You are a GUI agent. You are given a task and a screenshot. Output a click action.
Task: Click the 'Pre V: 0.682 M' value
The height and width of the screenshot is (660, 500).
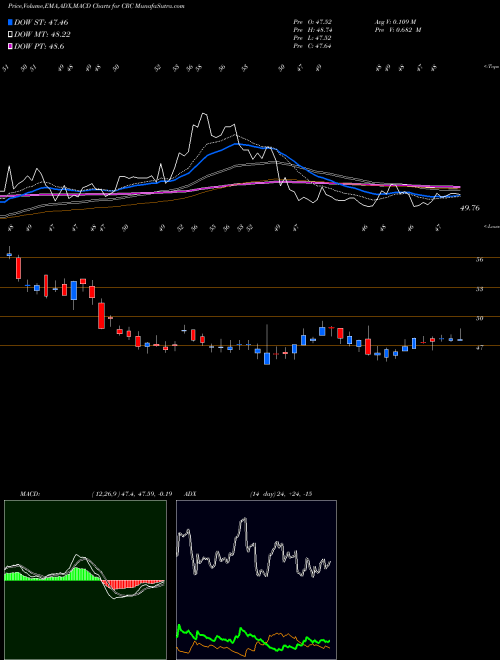tap(397, 30)
